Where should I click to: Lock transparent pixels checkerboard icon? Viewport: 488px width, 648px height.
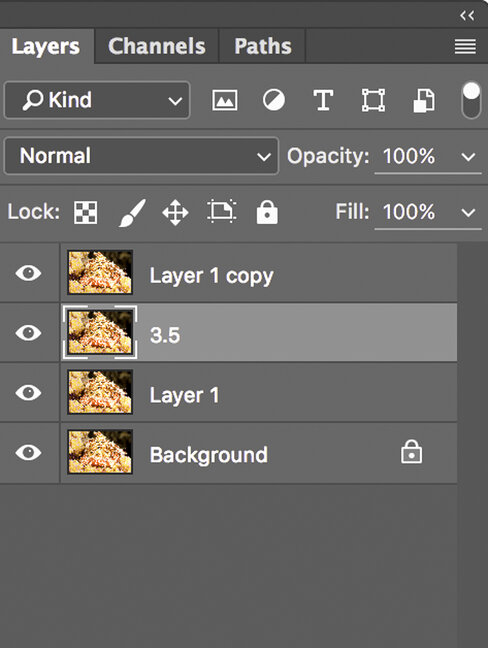pos(86,212)
